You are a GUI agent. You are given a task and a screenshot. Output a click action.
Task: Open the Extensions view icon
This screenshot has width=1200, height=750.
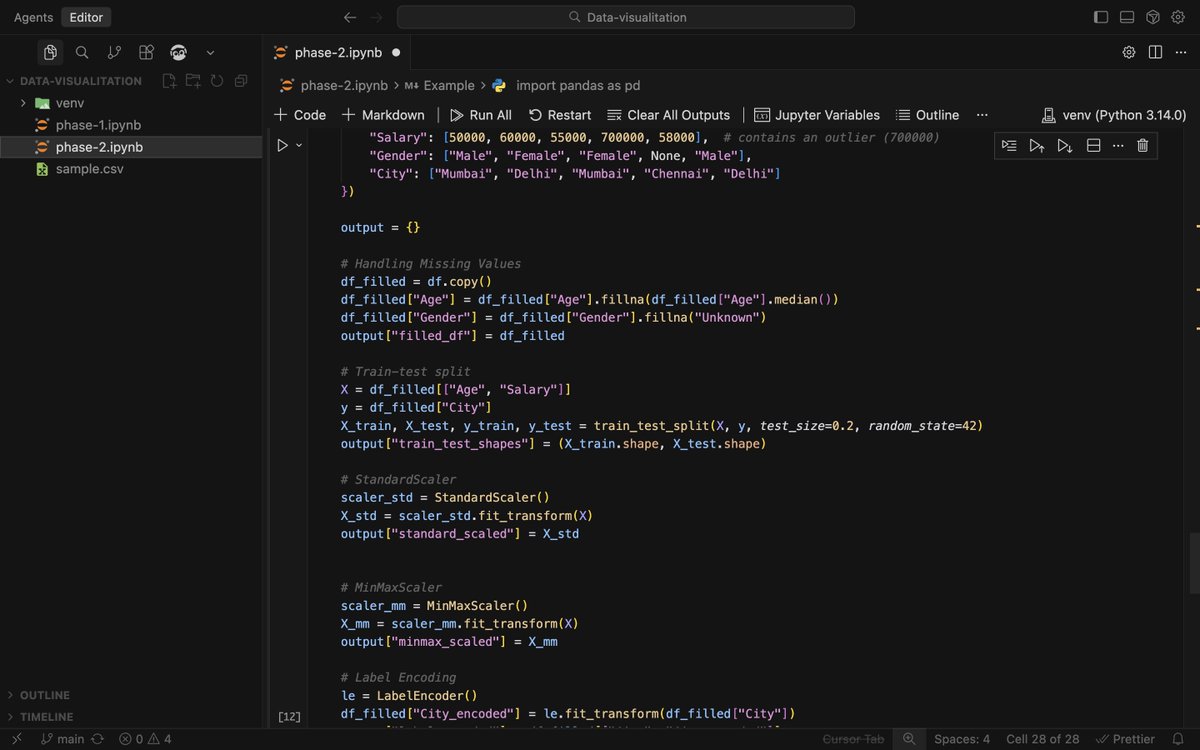146,52
